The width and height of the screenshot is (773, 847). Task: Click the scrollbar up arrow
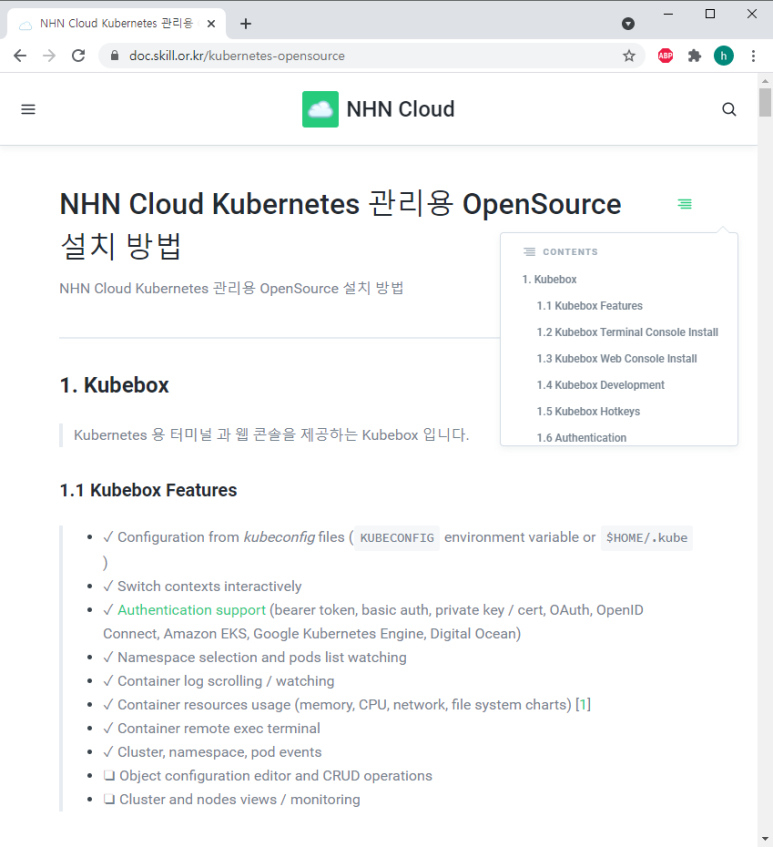[764, 81]
